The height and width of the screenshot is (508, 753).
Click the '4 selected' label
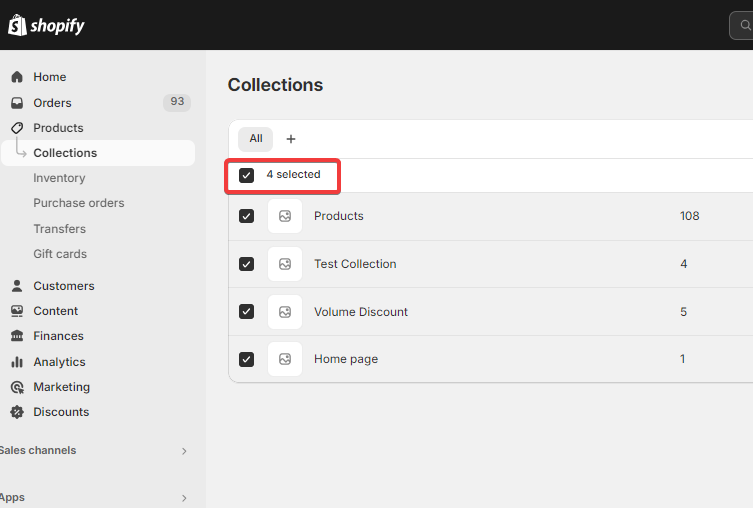(x=293, y=174)
